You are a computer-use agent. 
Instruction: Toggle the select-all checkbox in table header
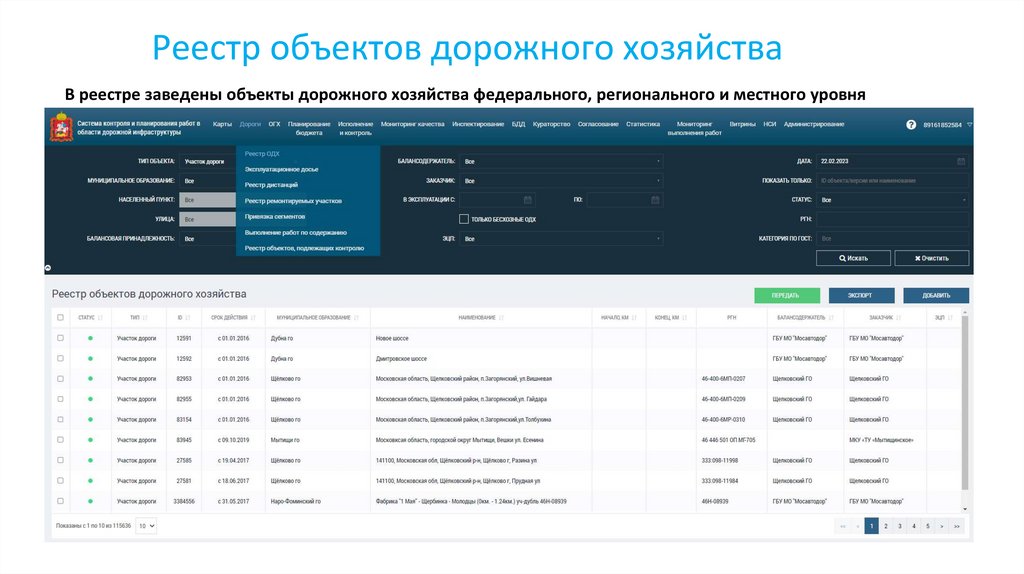tap(60, 317)
